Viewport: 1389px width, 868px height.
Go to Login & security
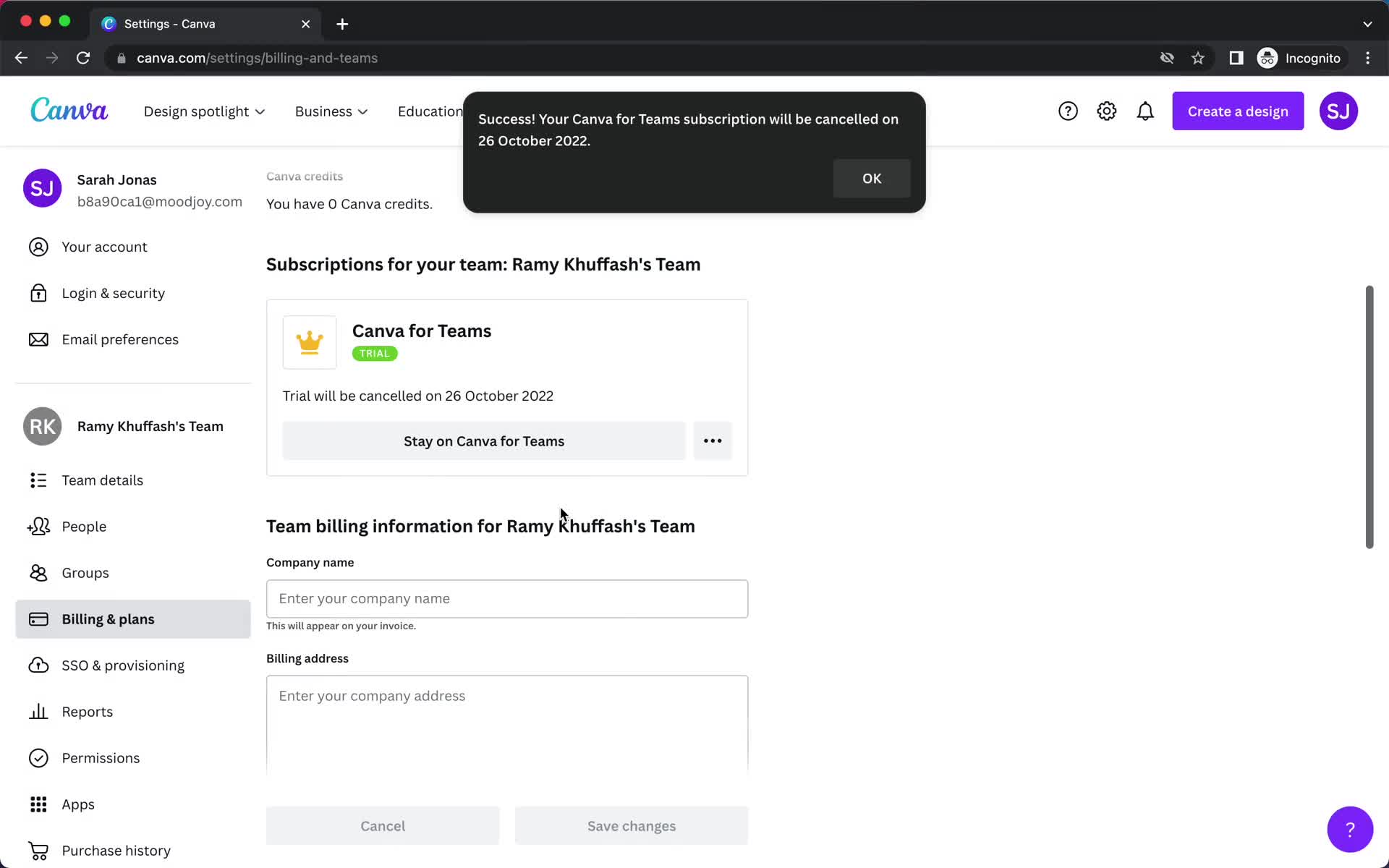point(133,293)
